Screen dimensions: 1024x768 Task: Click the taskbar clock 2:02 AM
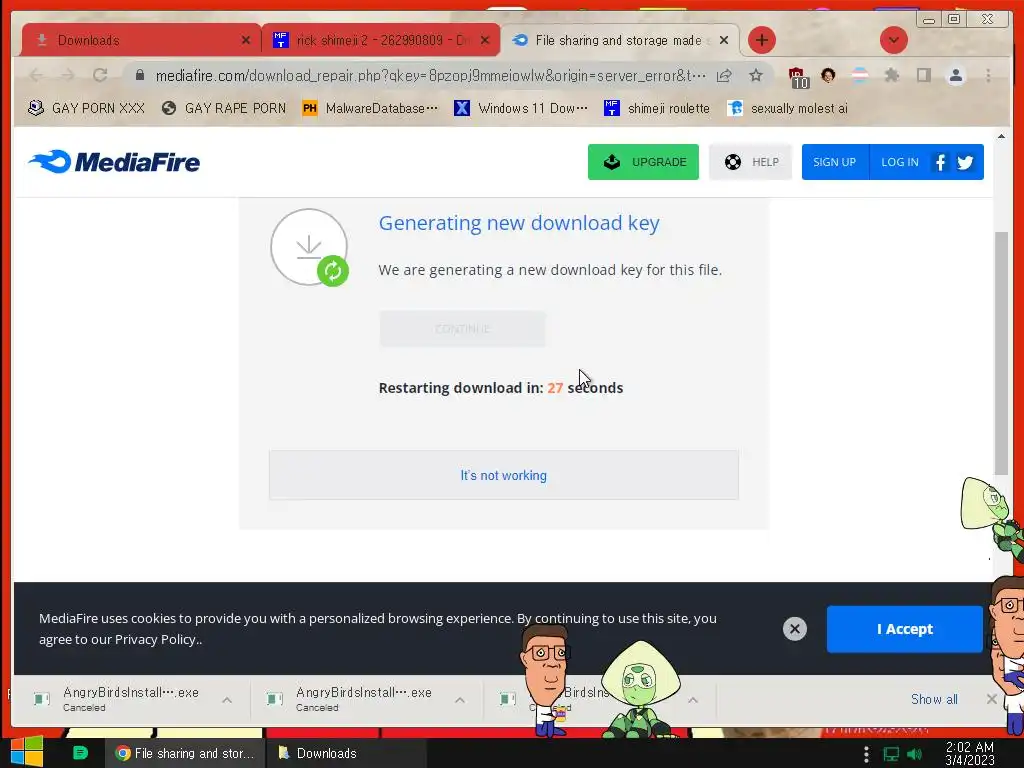(970, 754)
